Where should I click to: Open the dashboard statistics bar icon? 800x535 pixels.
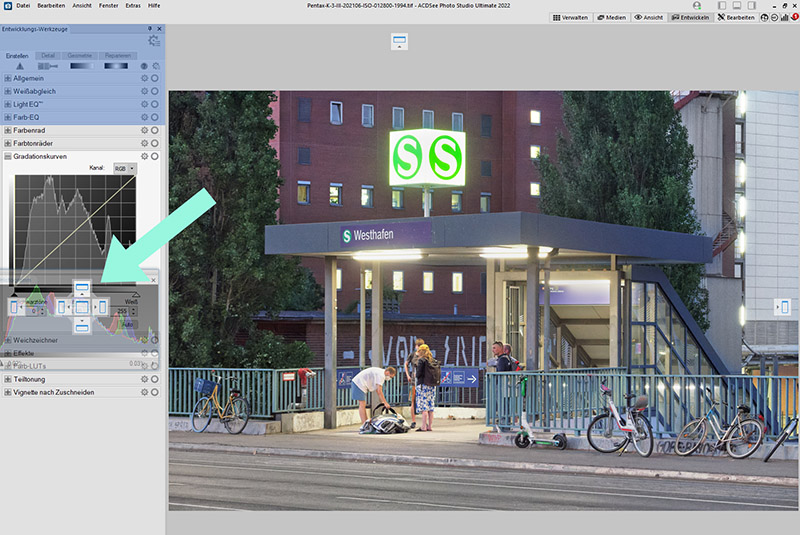pyautogui.click(x=785, y=17)
